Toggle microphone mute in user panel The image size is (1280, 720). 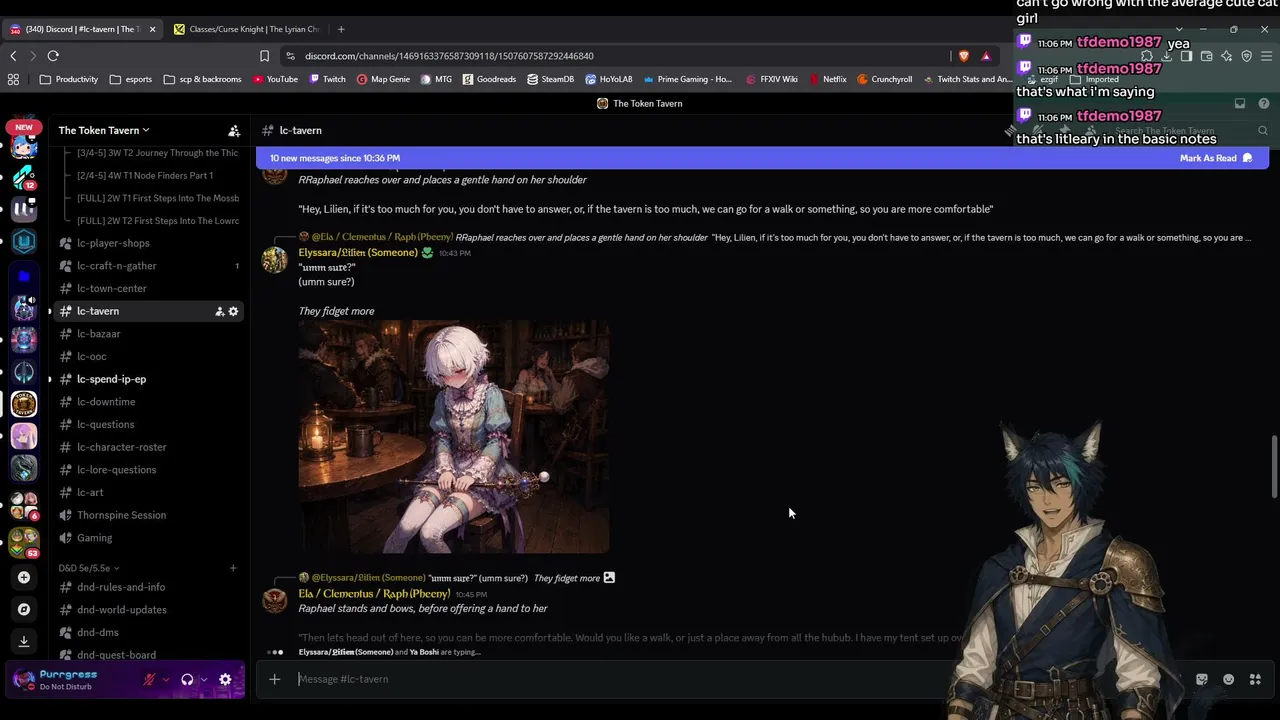point(149,680)
